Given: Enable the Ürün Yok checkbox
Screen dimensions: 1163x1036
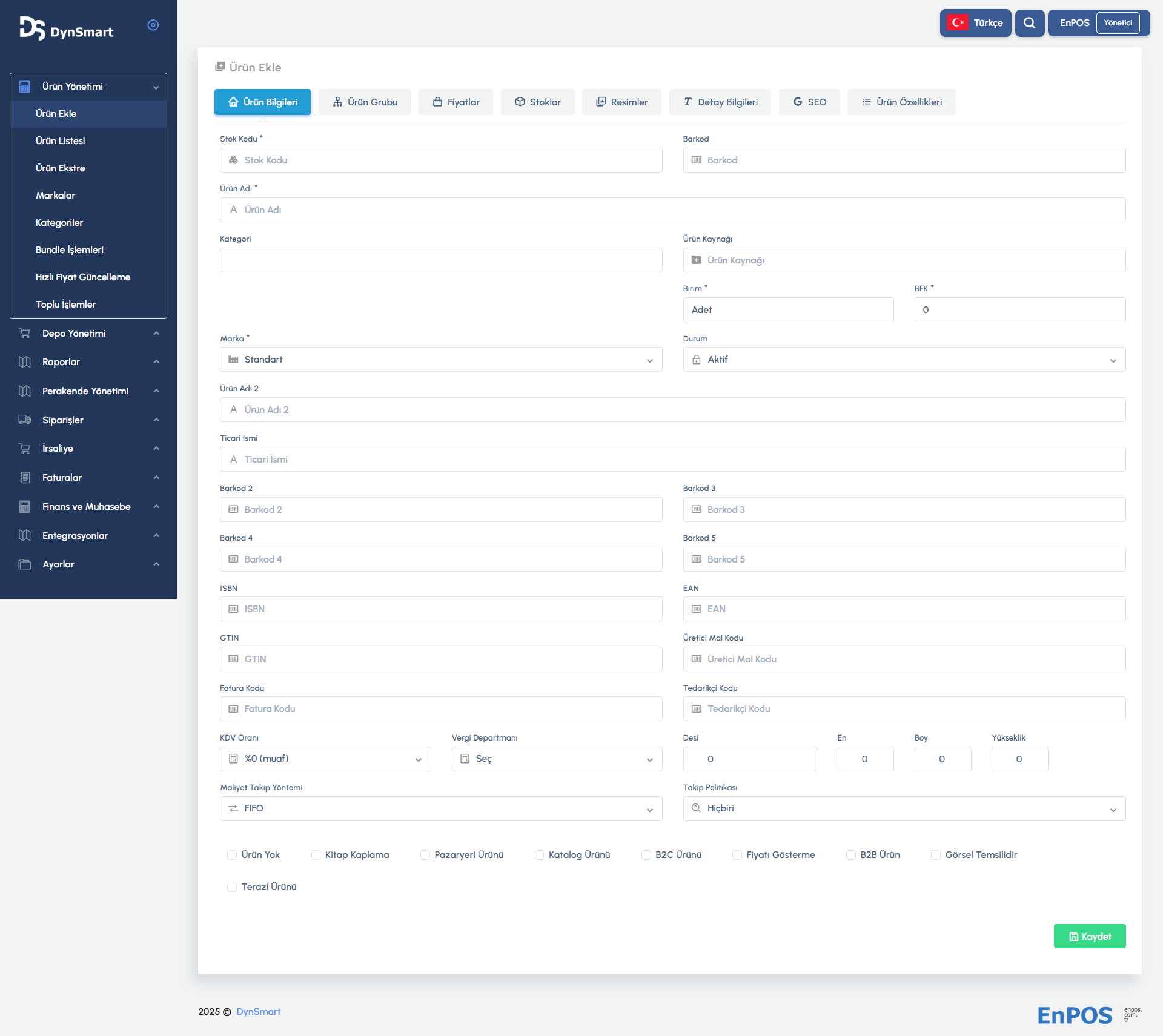Looking at the screenshot, I should point(232,855).
